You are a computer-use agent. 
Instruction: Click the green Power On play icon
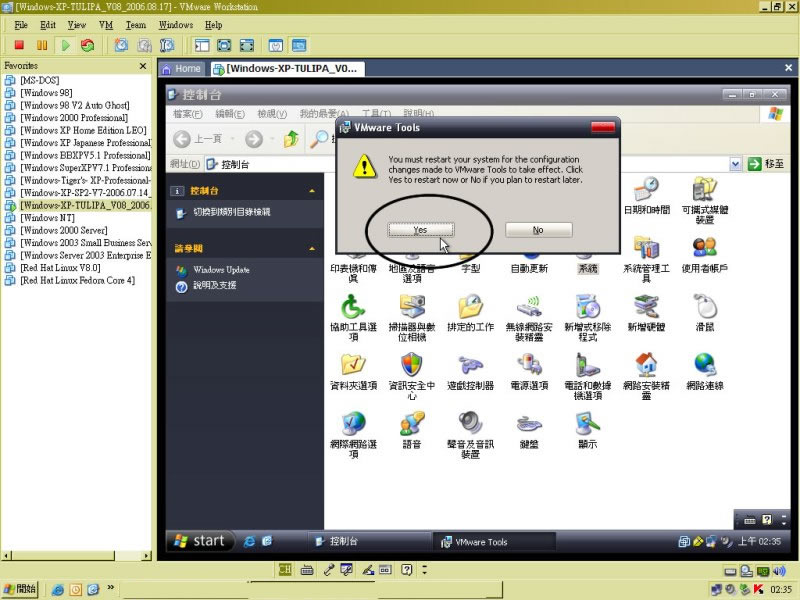65,45
